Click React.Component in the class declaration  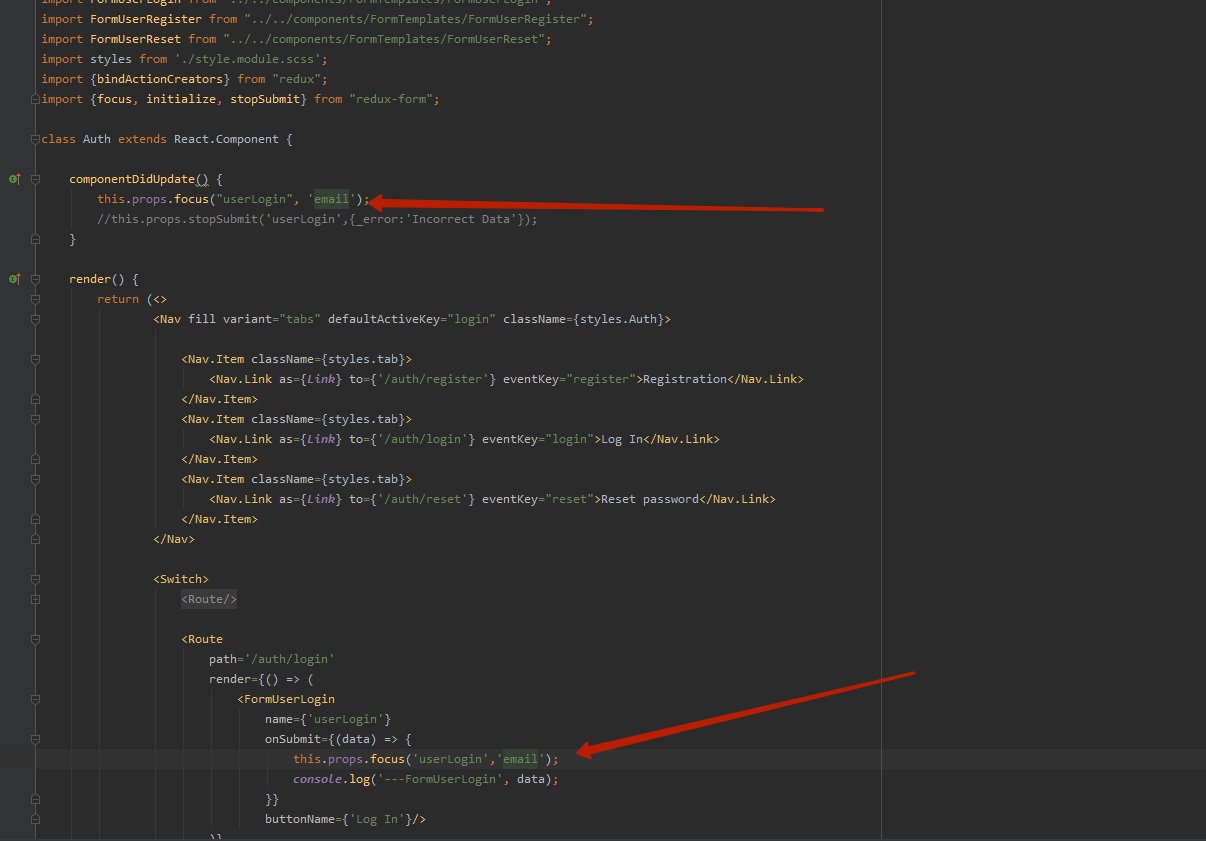(x=226, y=139)
